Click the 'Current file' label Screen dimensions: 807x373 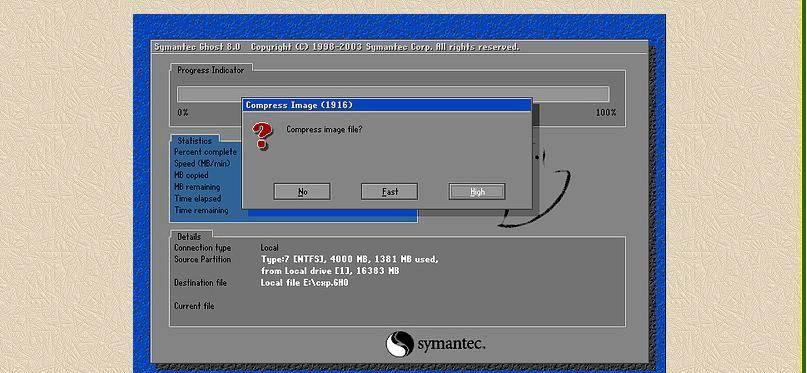tap(194, 306)
